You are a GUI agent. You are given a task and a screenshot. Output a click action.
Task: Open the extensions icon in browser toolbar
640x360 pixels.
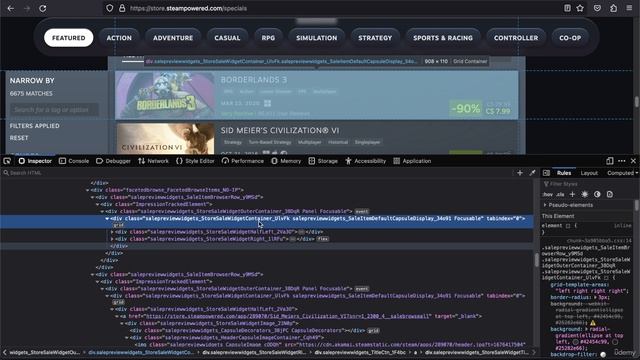pos(613,8)
